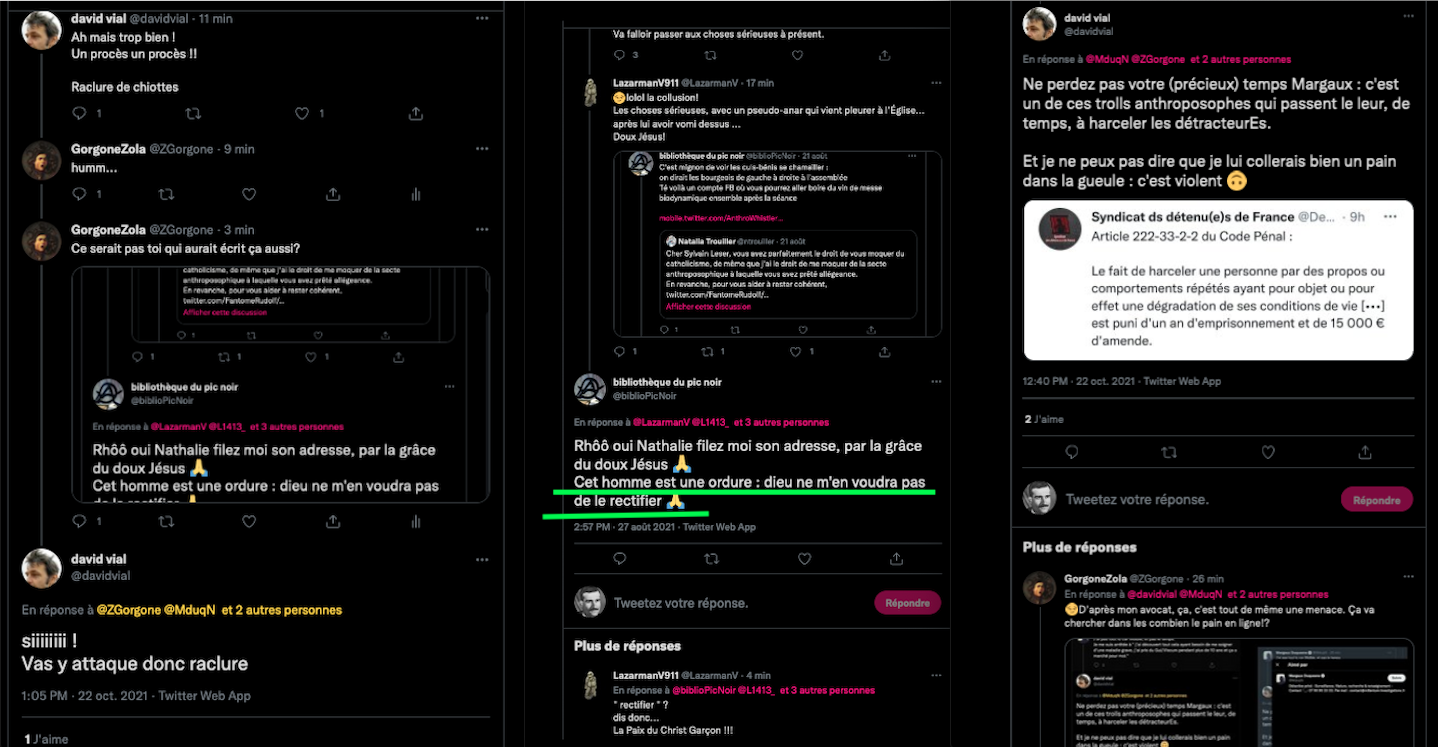Share david vial's 12:40 PM tweet

click(1366, 452)
